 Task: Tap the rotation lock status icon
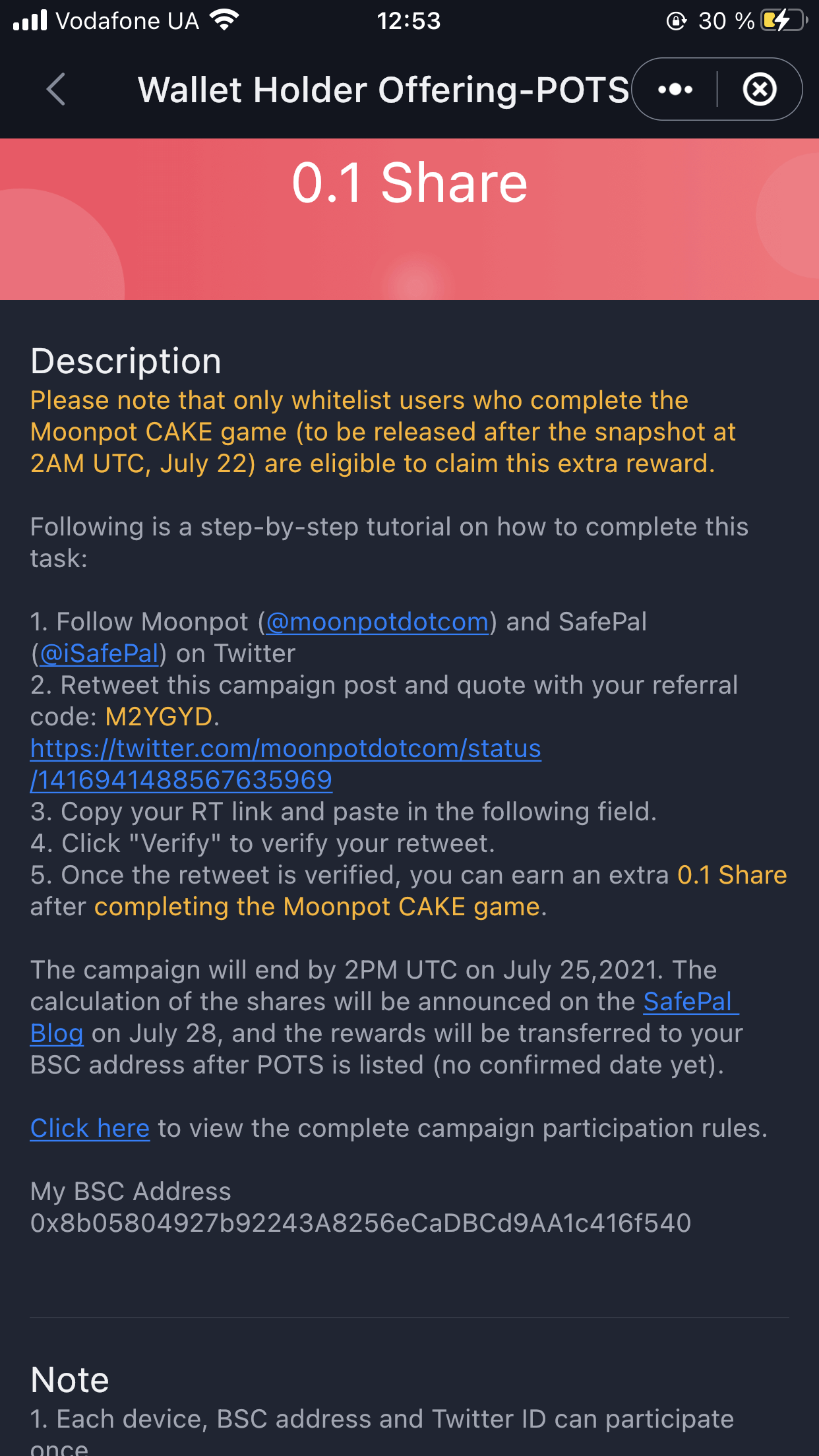(x=676, y=21)
